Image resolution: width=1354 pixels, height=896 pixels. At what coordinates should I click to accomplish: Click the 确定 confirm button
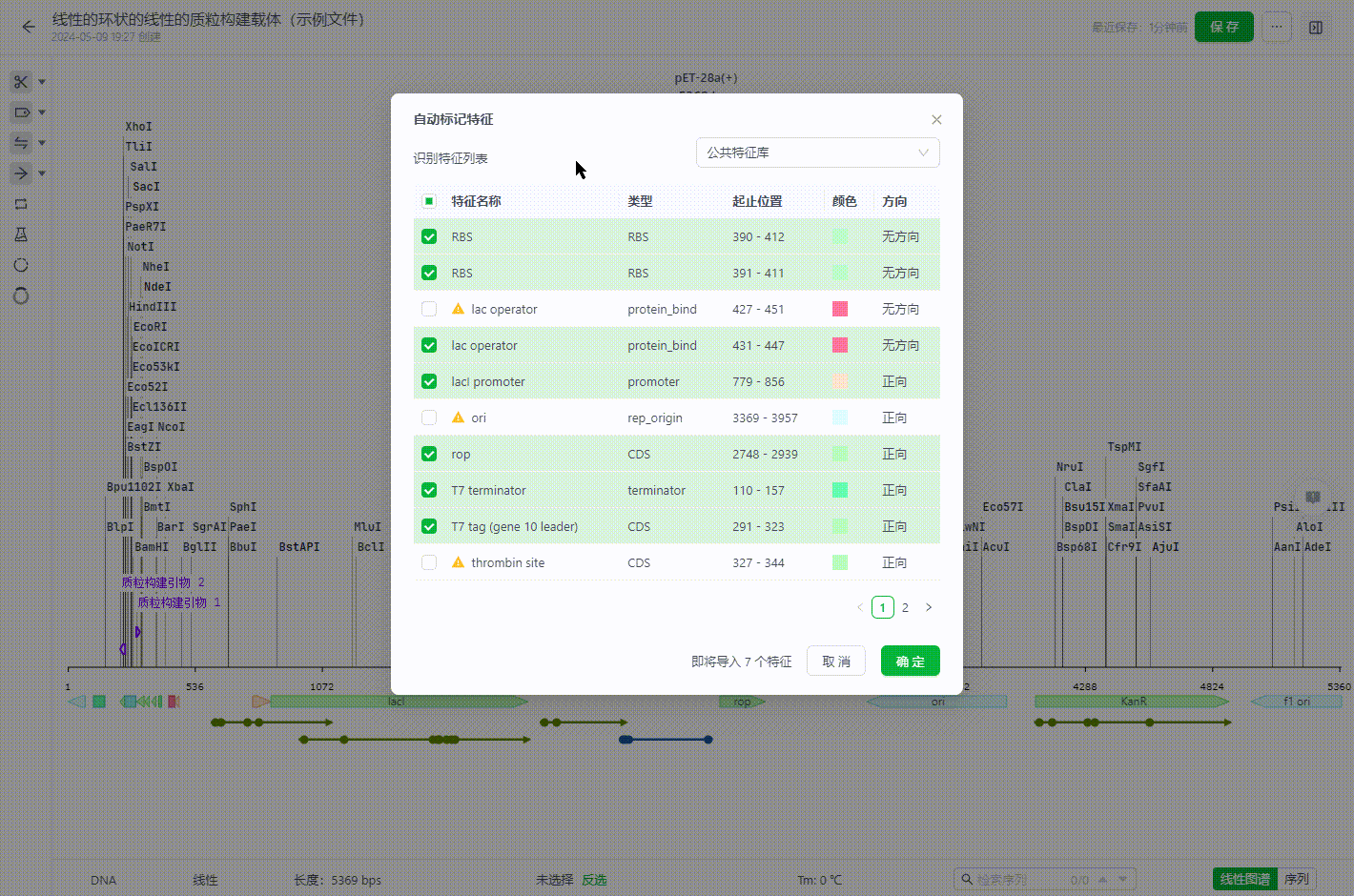[x=910, y=661]
